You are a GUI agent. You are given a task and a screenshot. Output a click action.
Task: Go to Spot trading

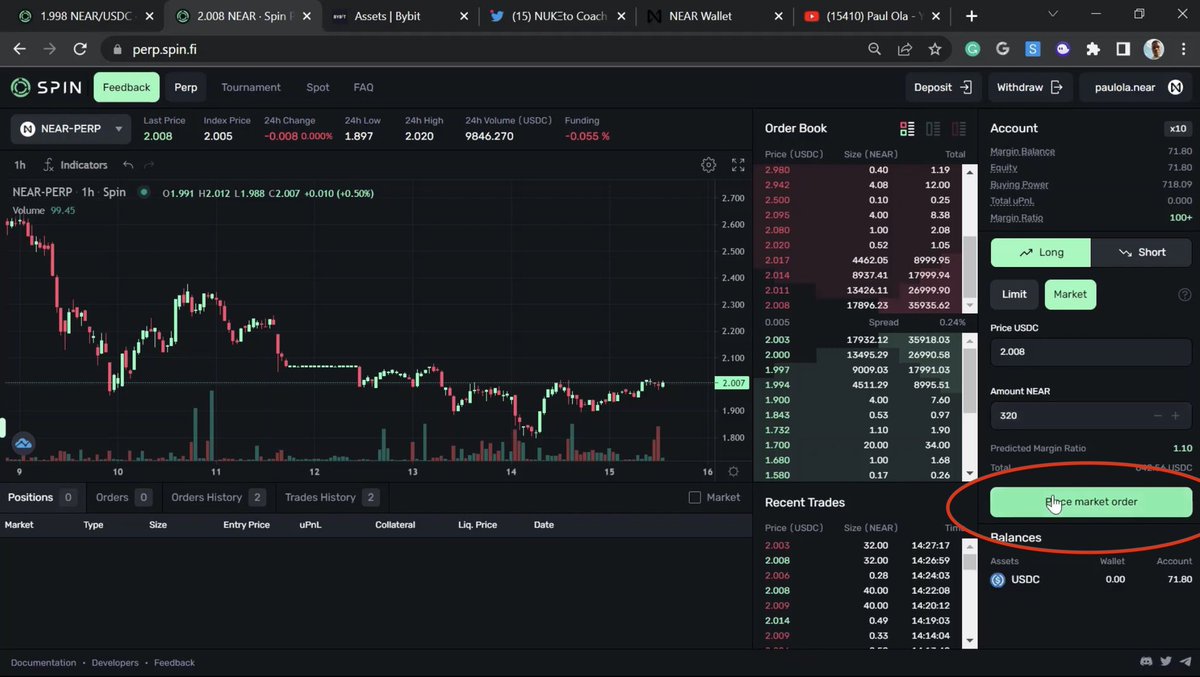pyautogui.click(x=318, y=87)
